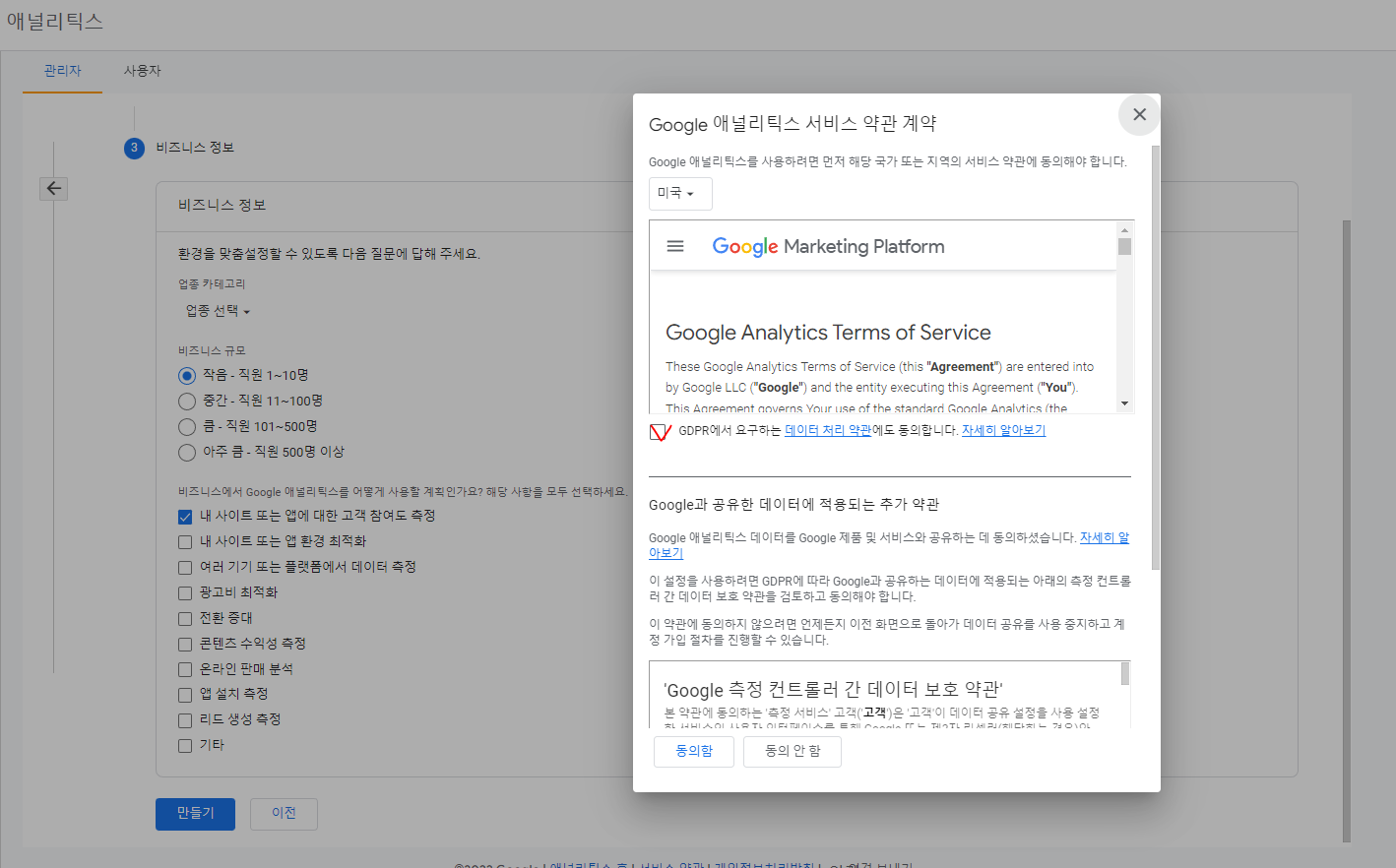Image resolution: width=1396 pixels, height=868 pixels.
Task: Click scrollbar thumb in data protection terms box
Action: (x=1124, y=673)
